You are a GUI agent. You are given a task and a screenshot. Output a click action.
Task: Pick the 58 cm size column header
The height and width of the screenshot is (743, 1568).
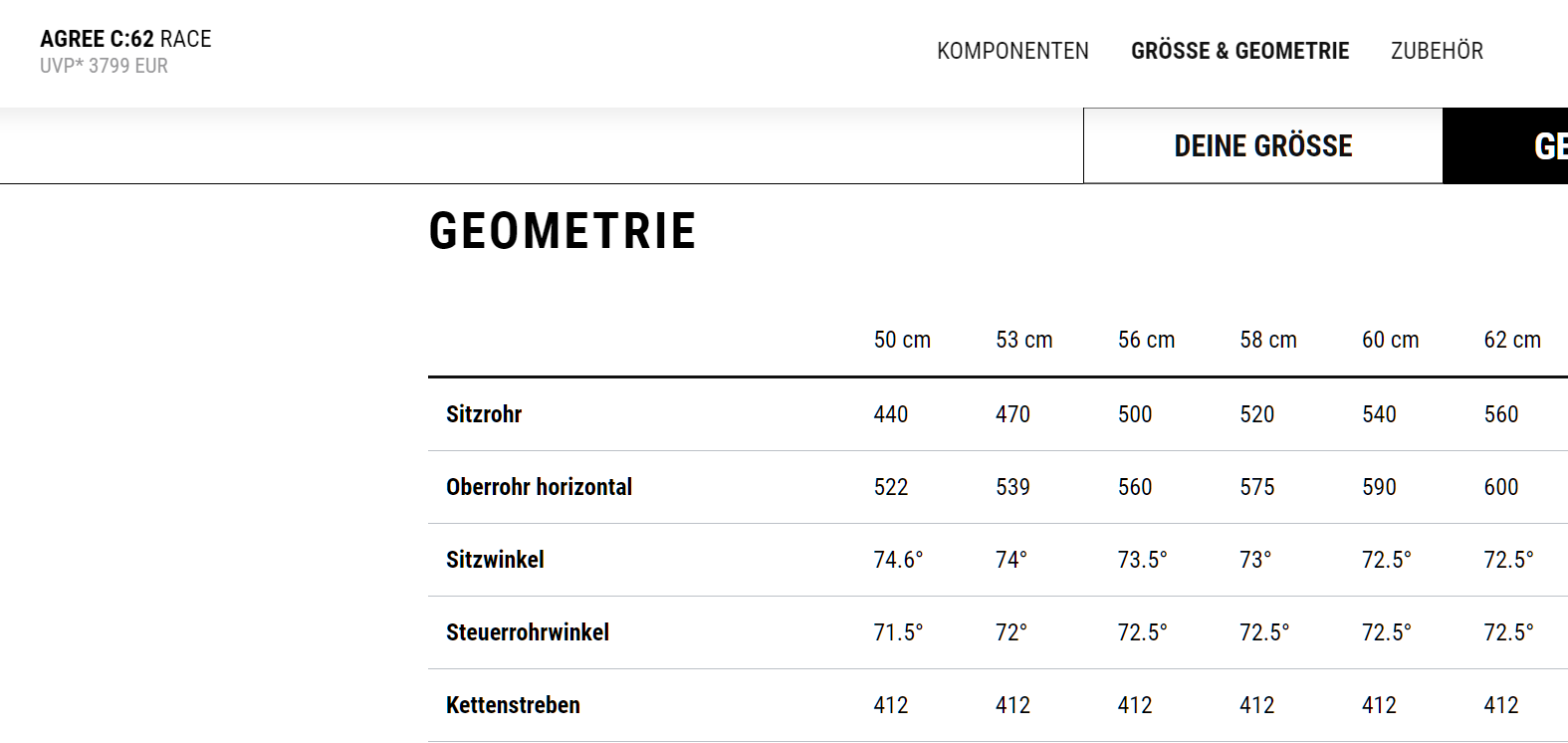(x=1267, y=340)
